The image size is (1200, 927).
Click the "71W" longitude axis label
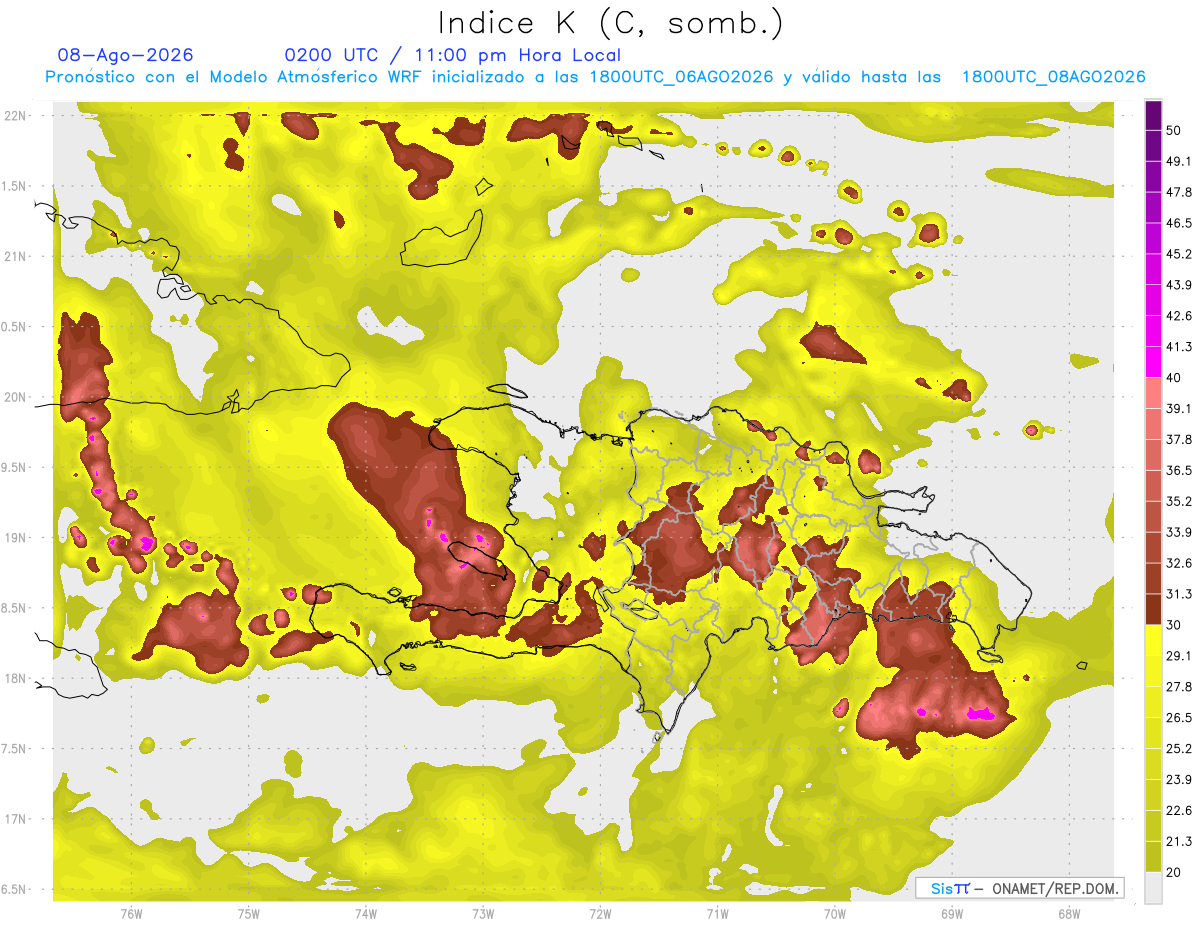[717, 914]
